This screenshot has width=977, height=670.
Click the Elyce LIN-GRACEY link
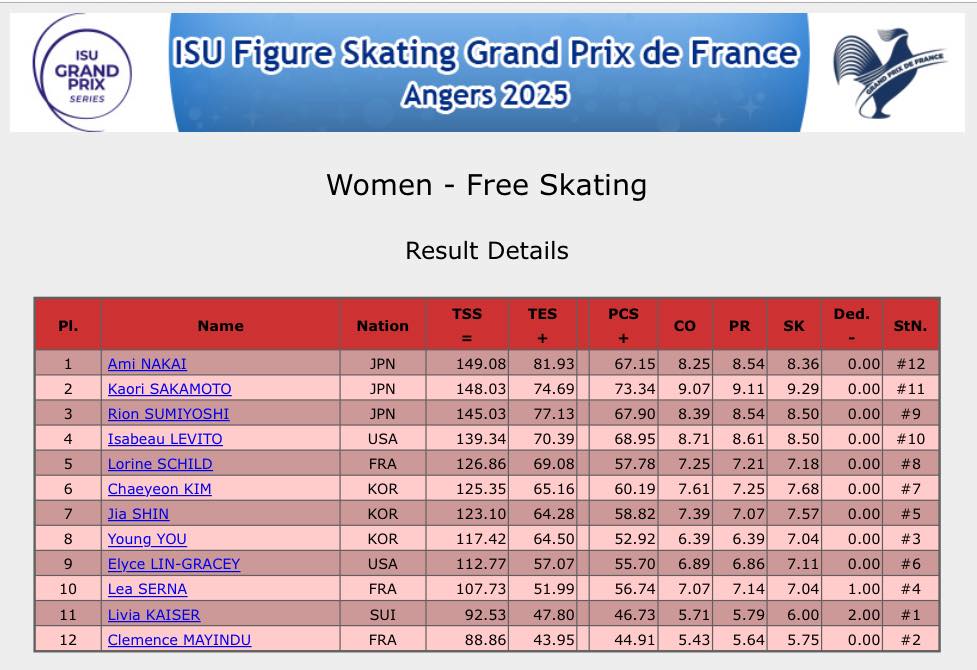click(x=174, y=564)
